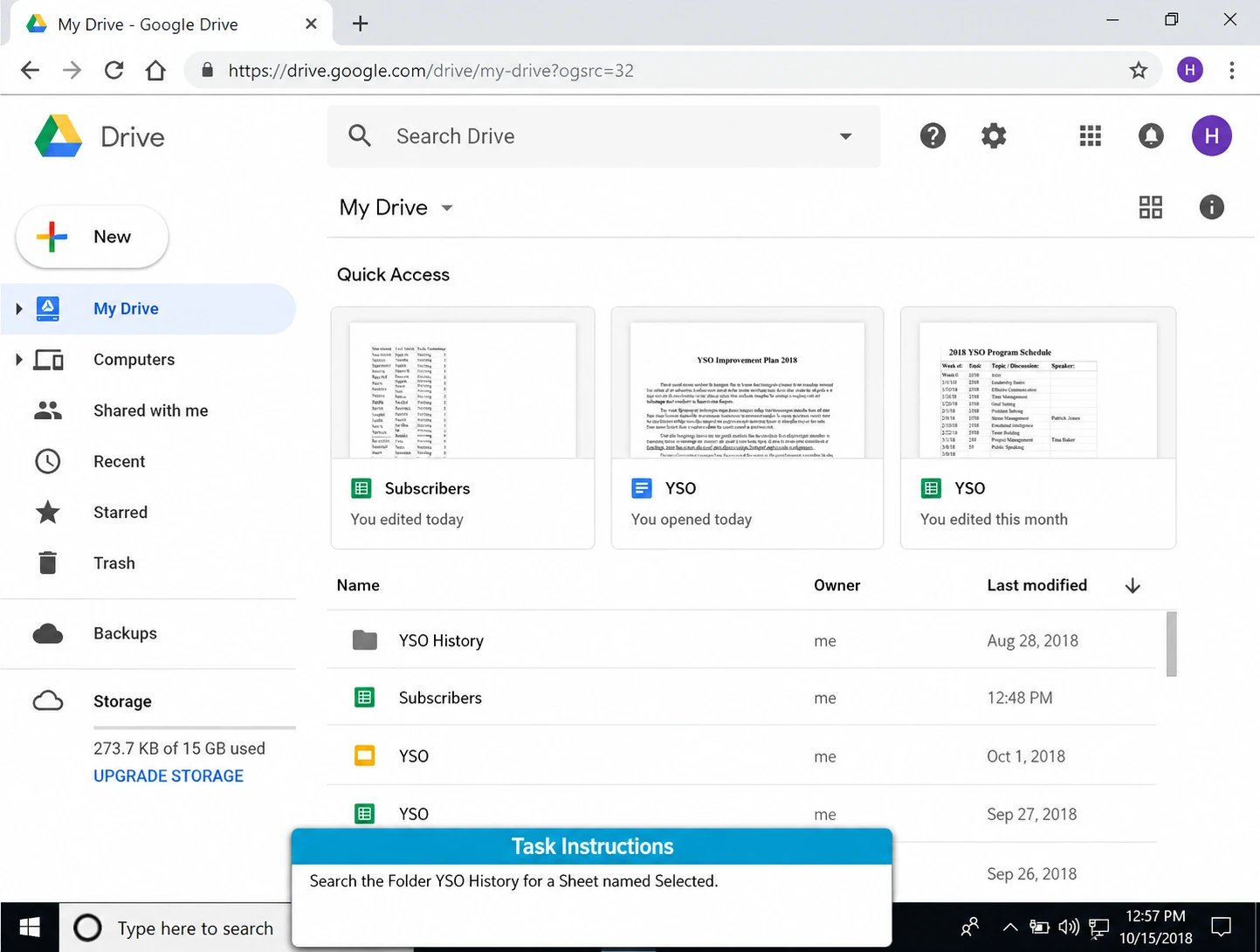Click the Owner column header

(837, 585)
